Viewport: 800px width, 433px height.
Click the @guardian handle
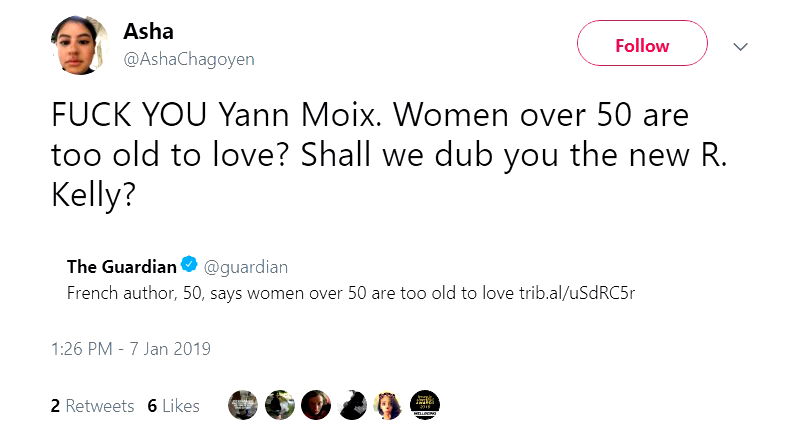tap(246, 266)
